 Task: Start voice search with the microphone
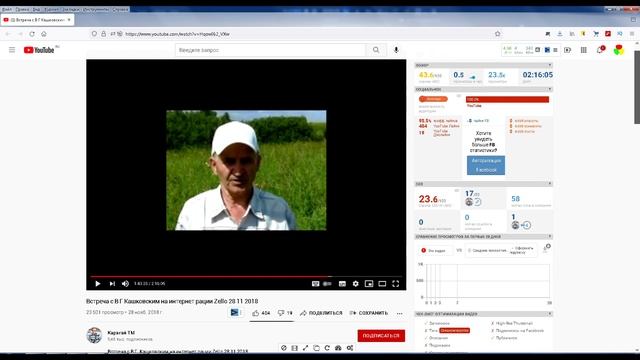(x=396, y=50)
